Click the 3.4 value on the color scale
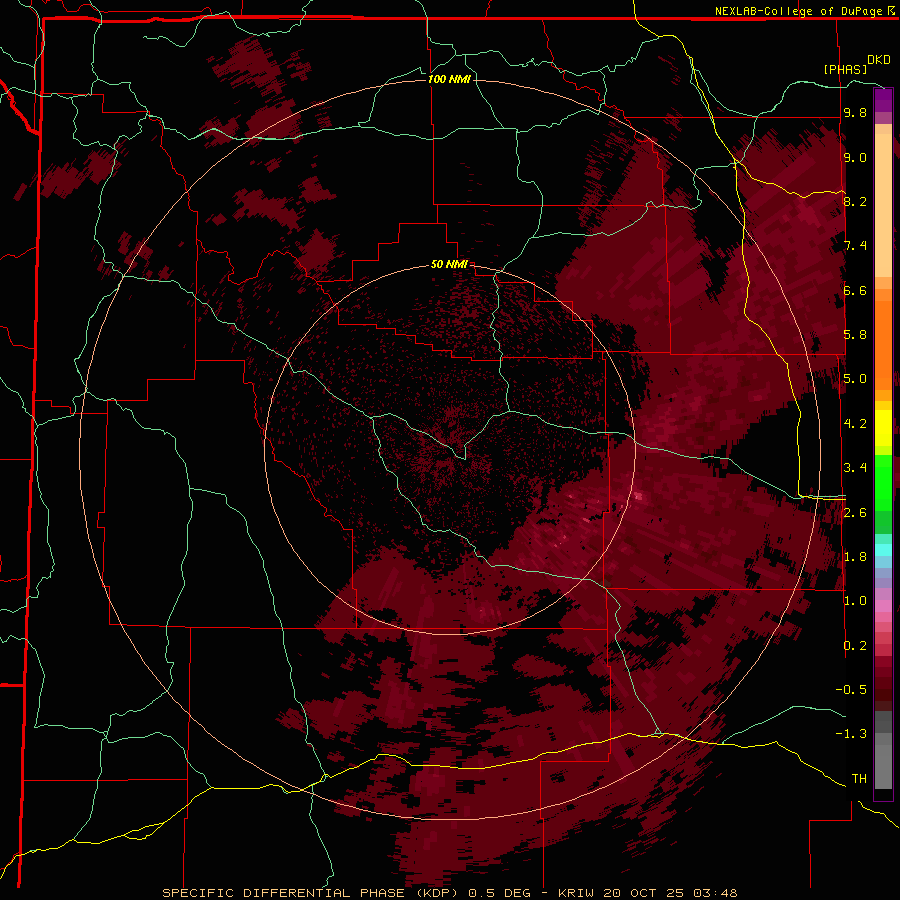Viewport: 900px width, 900px height. [x=855, y=468]
